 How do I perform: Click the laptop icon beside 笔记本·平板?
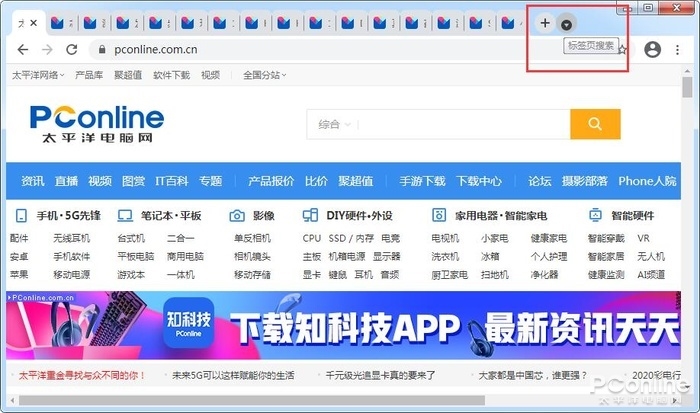tap(125, 215)
